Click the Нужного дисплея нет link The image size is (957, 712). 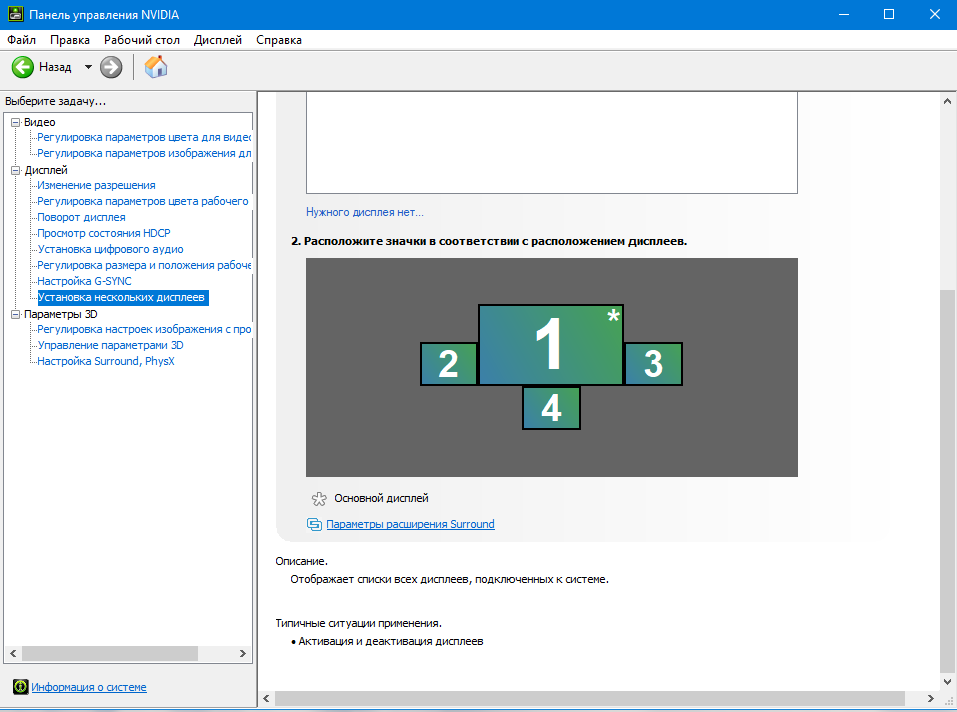coord(365,212)
